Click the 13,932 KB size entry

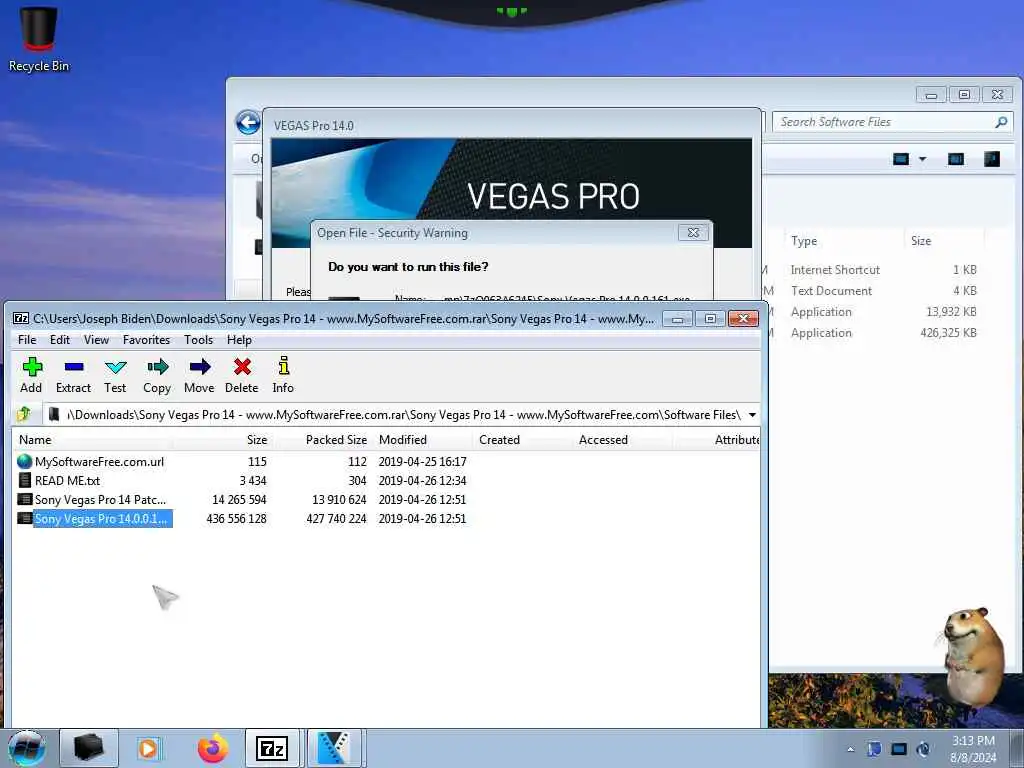tap(952, 312)
